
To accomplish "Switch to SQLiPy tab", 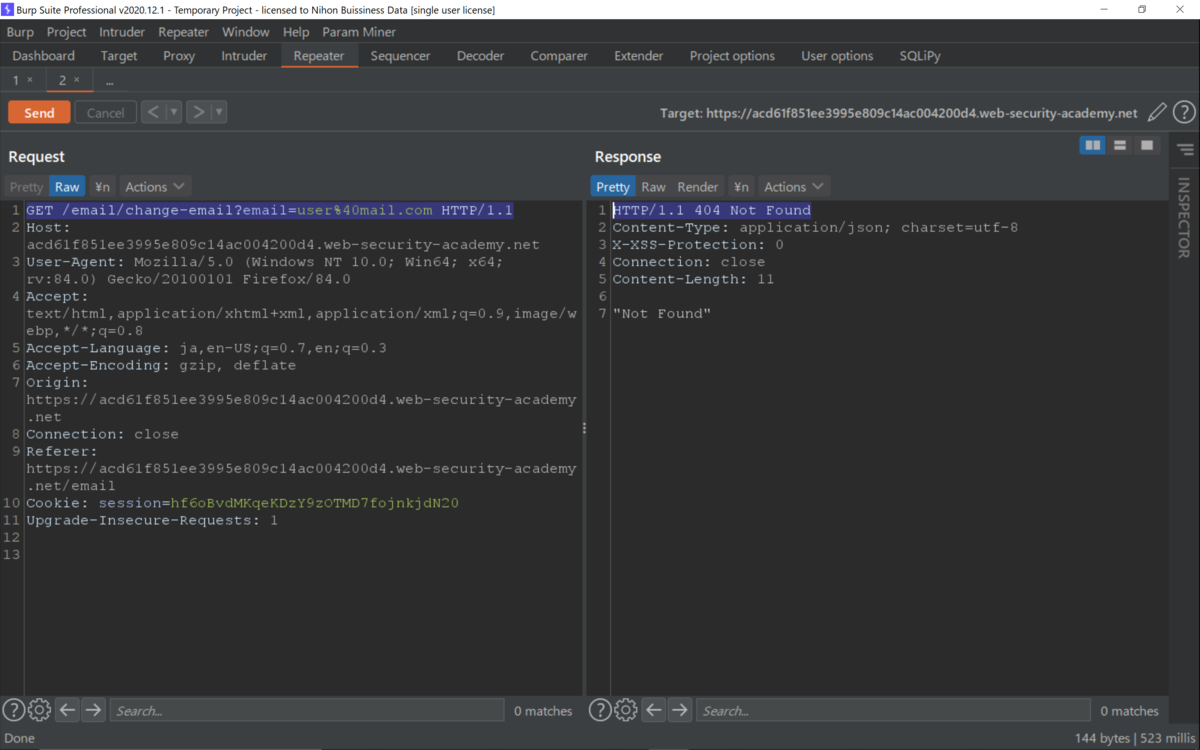I will point(920,56).
